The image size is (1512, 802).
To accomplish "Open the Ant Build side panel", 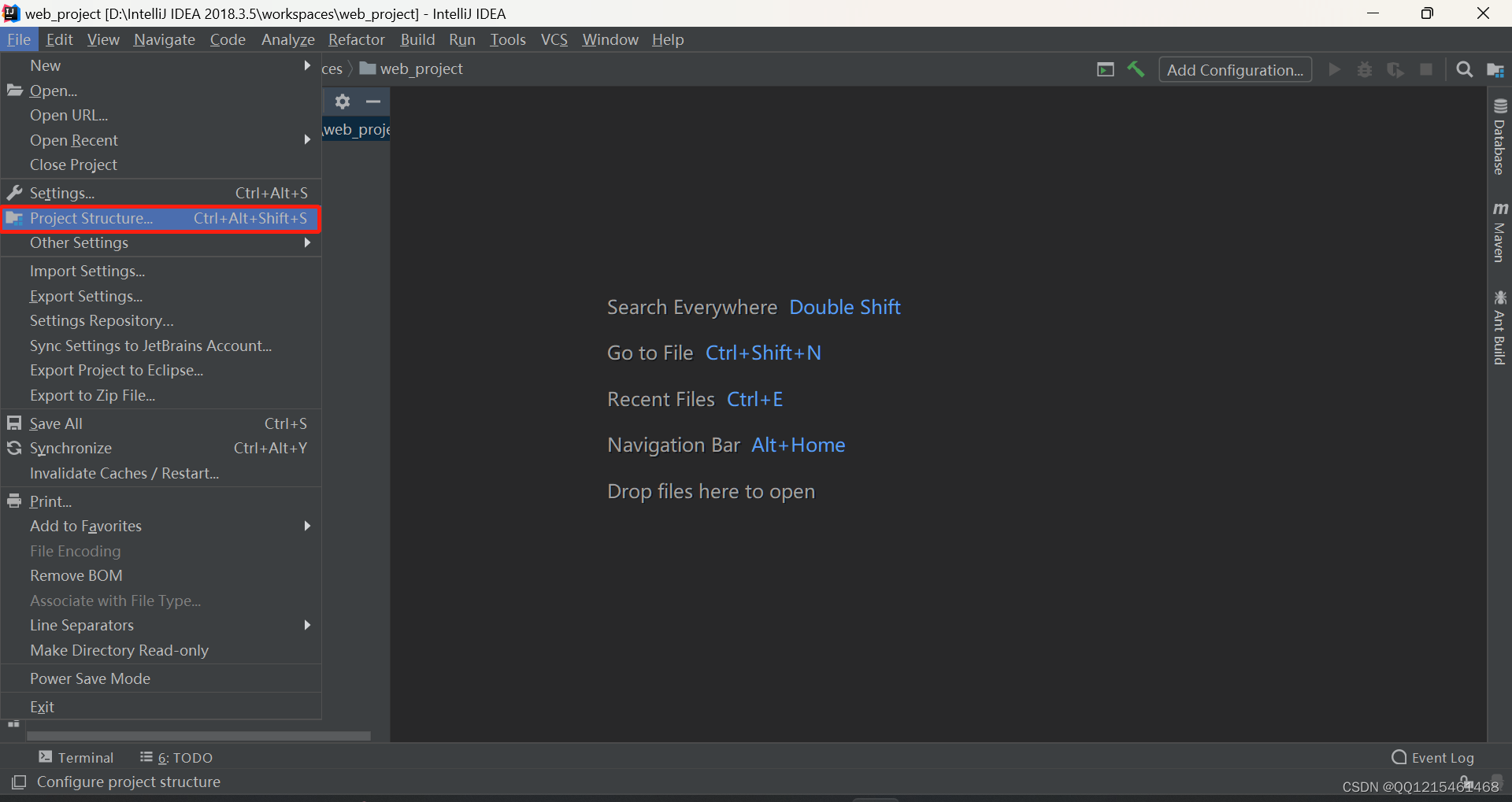I will [x=1499, y=328].
